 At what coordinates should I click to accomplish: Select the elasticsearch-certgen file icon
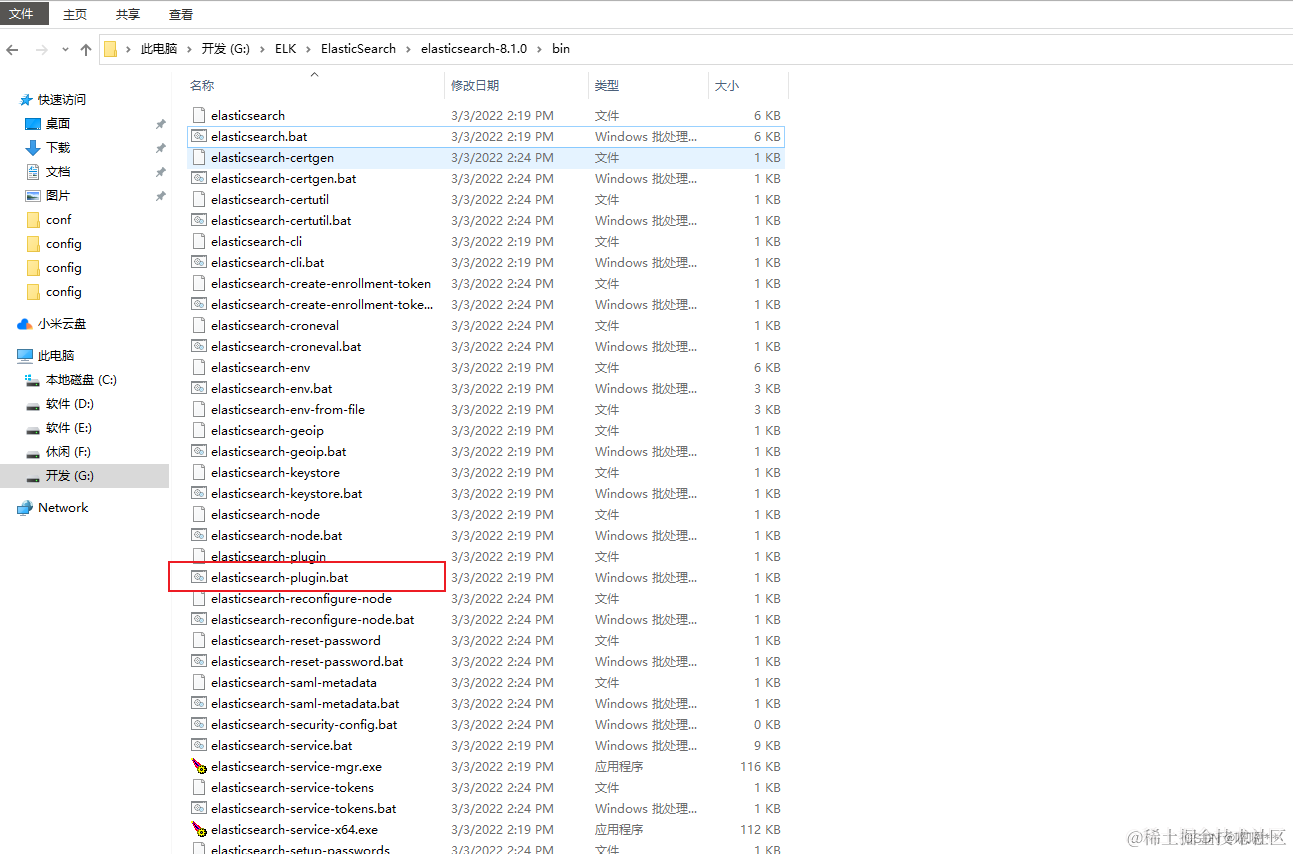coord(198,157)
